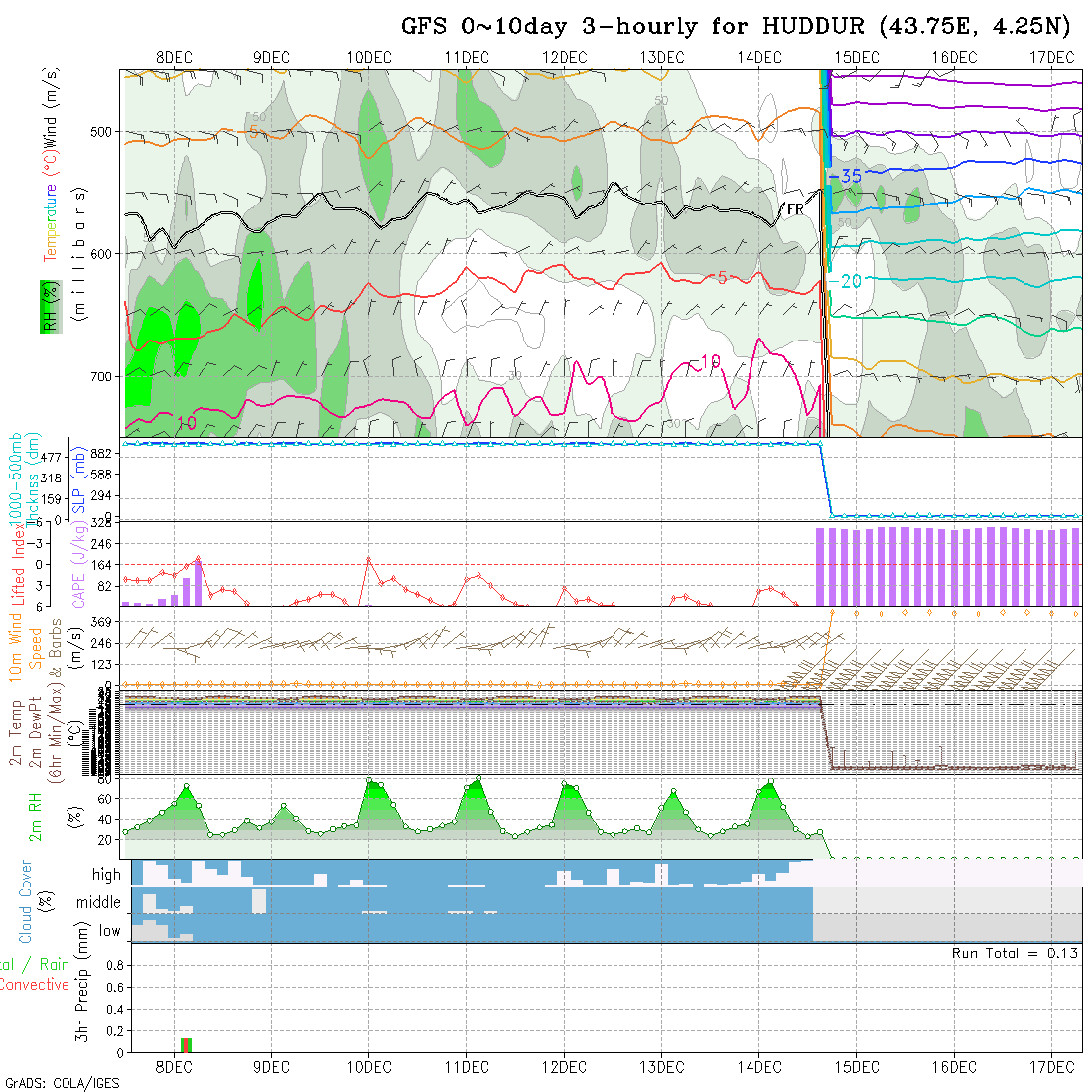The image size is (1092, 1092).
Task: Click the low cloud cover row label
Action: (x=109, y=931)
